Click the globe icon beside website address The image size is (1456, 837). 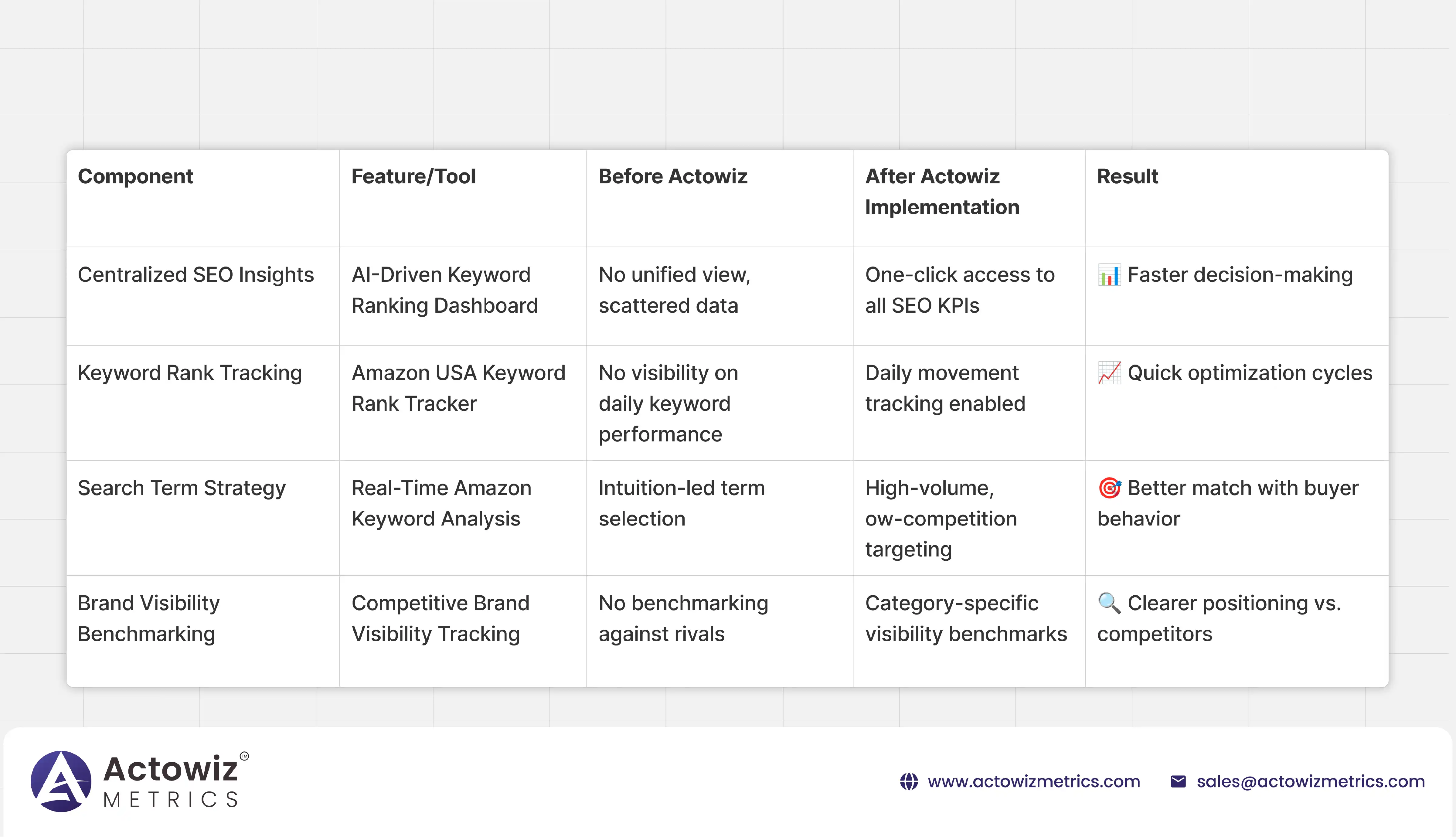click(x=909, y=782)
